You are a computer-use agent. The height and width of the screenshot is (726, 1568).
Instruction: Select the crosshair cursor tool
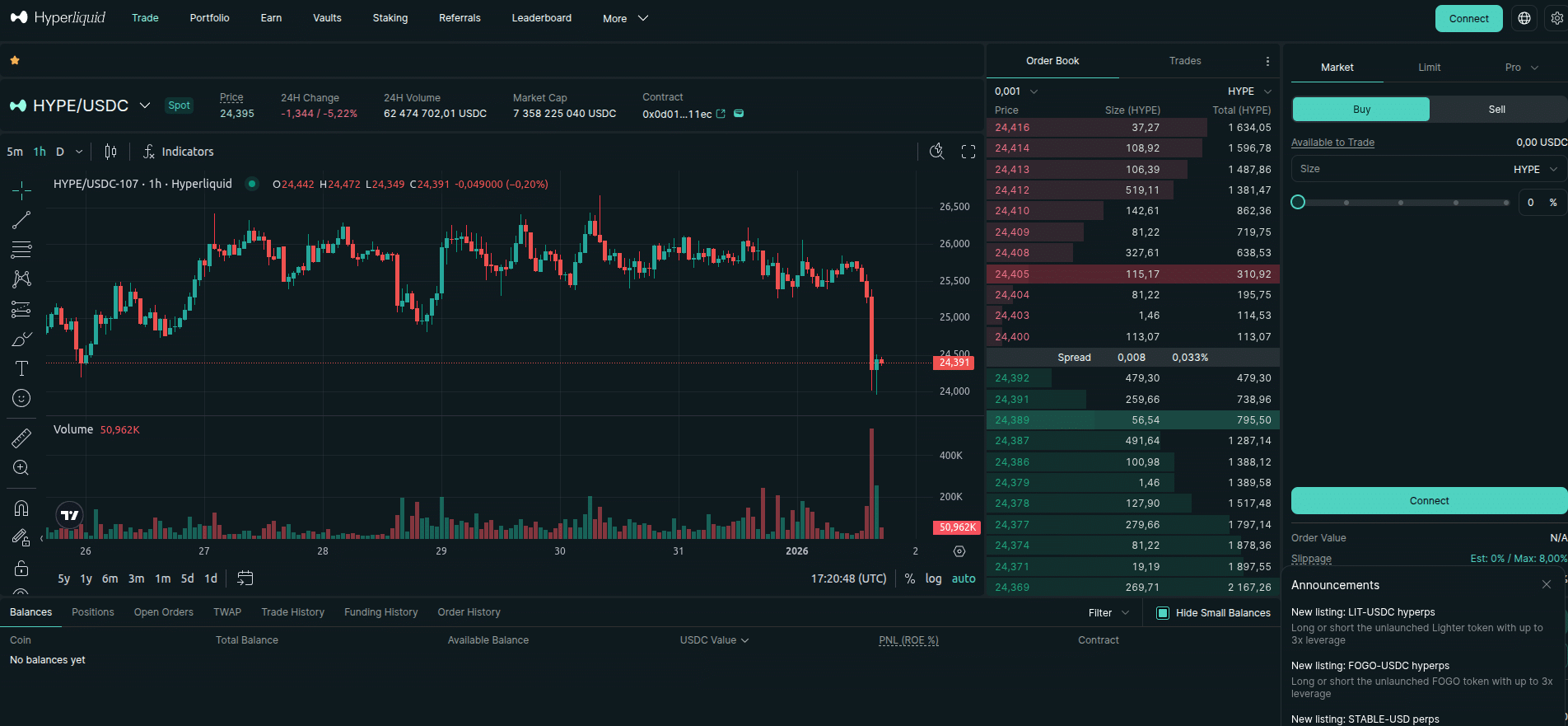click(x=21, y=190)
